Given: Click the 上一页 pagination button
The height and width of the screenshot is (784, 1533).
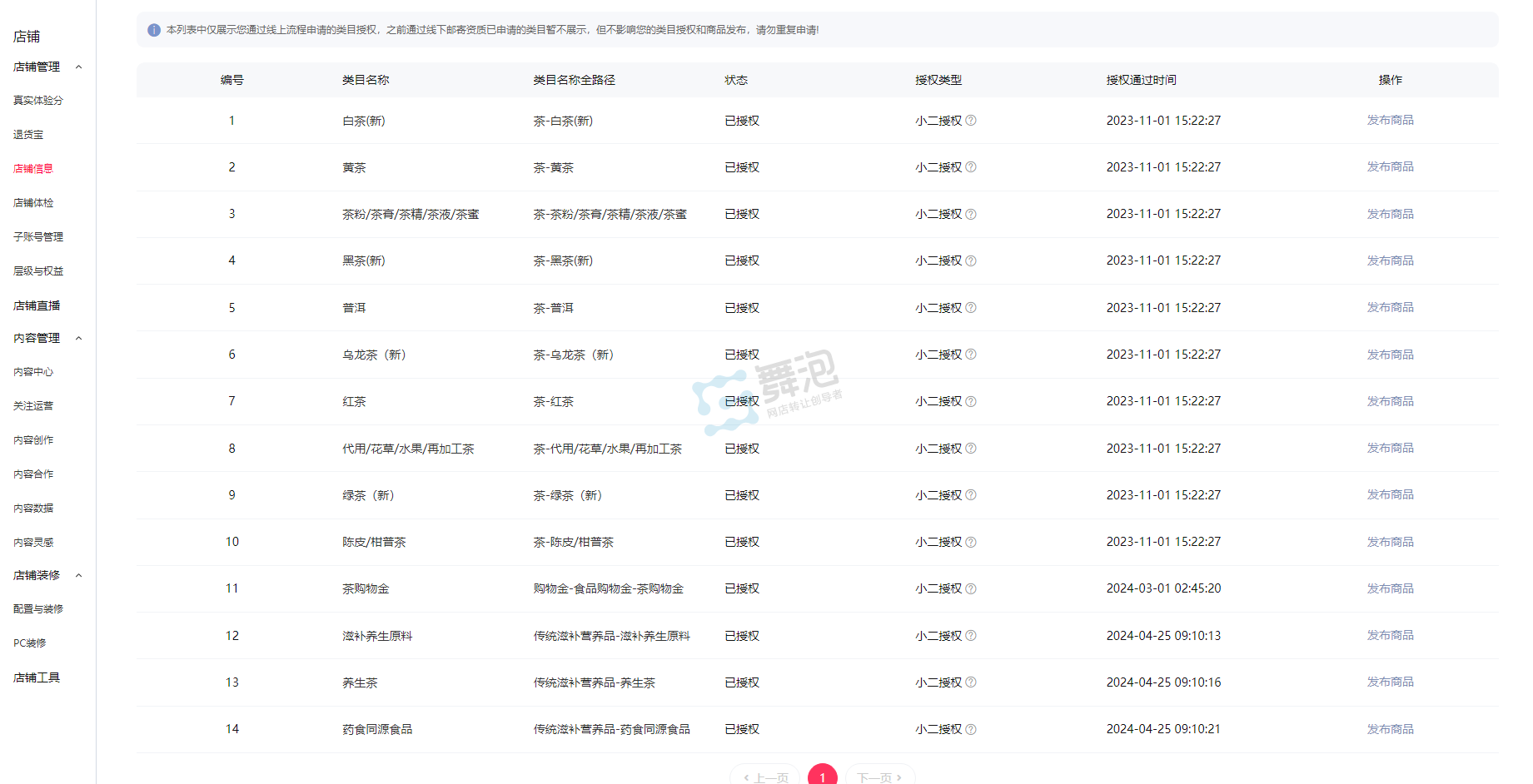Looking at the screenshot, I should click(765, 776).
